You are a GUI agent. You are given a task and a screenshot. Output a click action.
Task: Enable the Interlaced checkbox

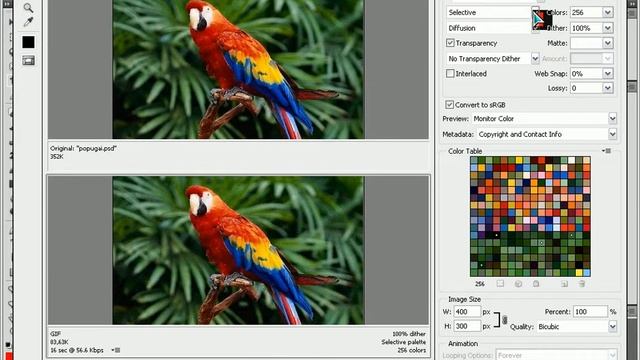click(x=450, y=73)
